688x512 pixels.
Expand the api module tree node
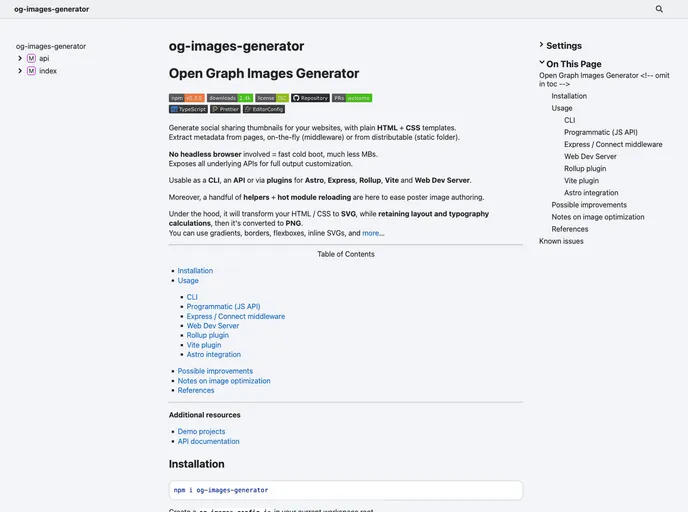pyautogui.click(x=20, y=58)
